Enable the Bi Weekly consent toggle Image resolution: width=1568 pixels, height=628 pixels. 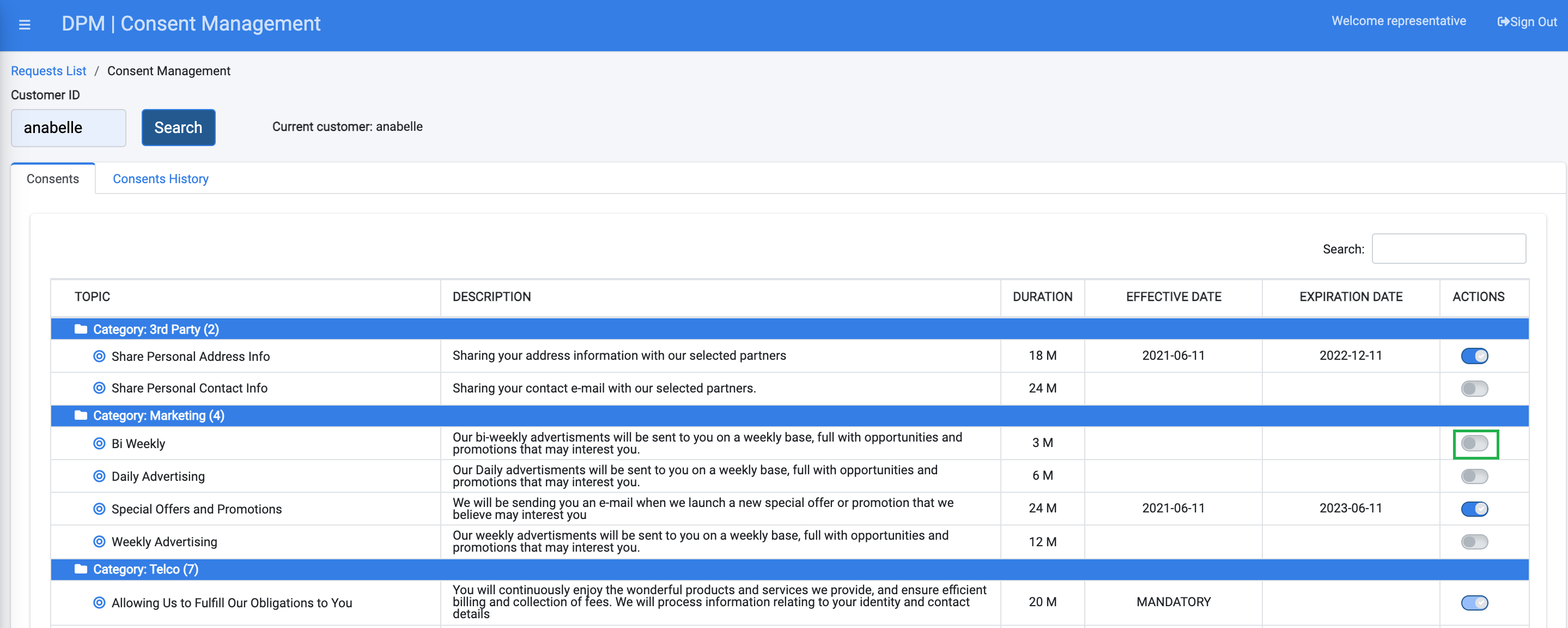1475,443
